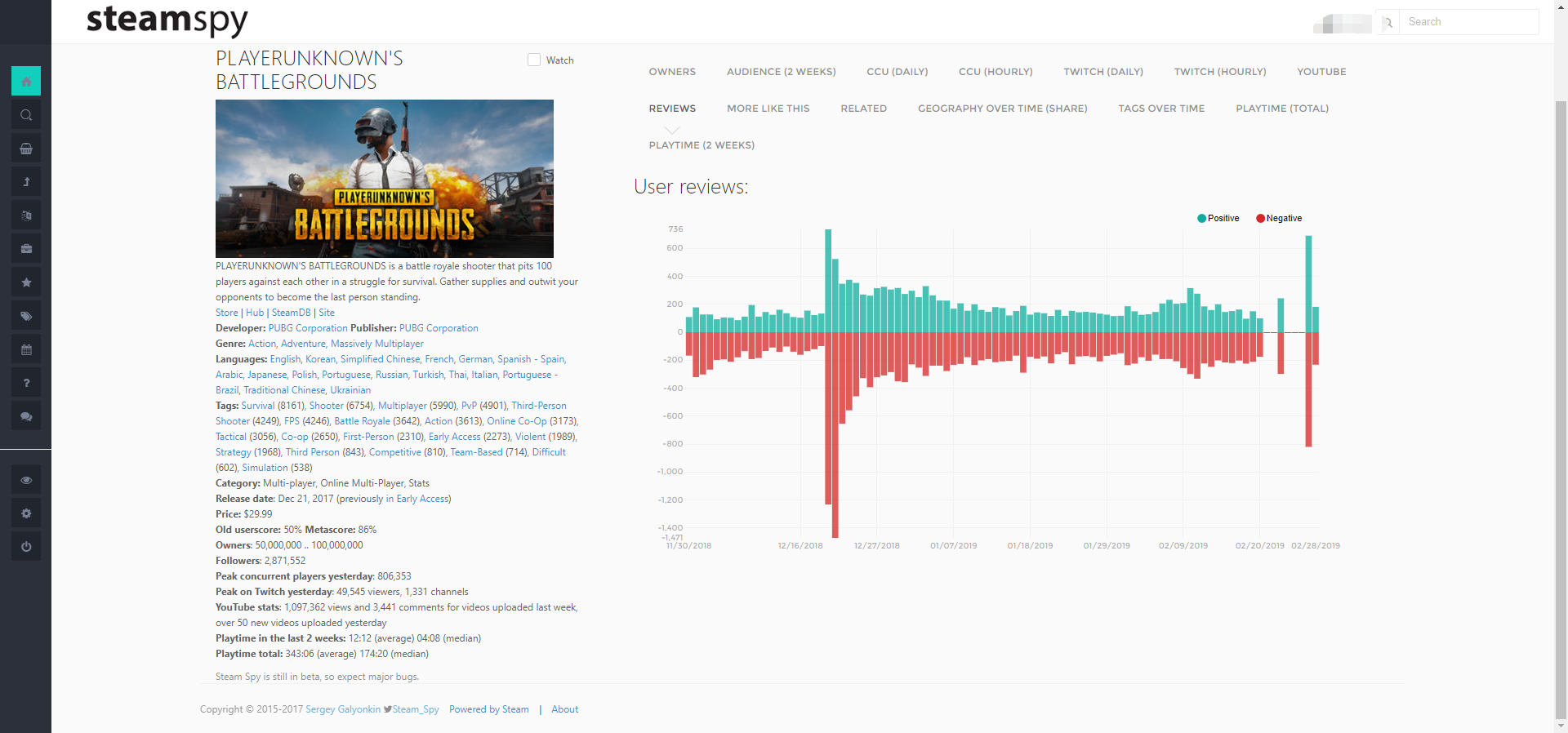This screenshot has height=733, width=1568.
Task: Click the PUBG Battlegrounds cover image
Action: click(x=385, y=179)
